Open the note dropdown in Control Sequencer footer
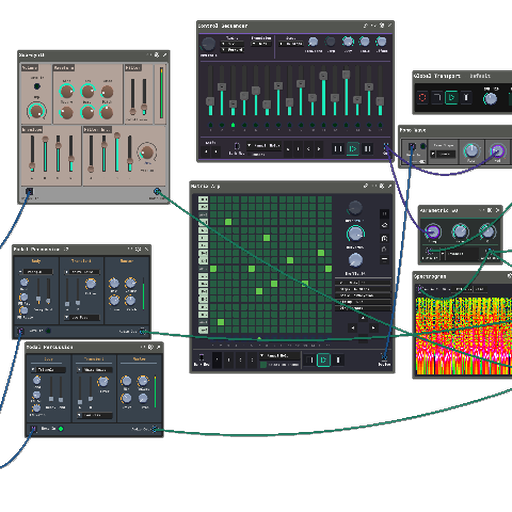 tap(264, 146)
